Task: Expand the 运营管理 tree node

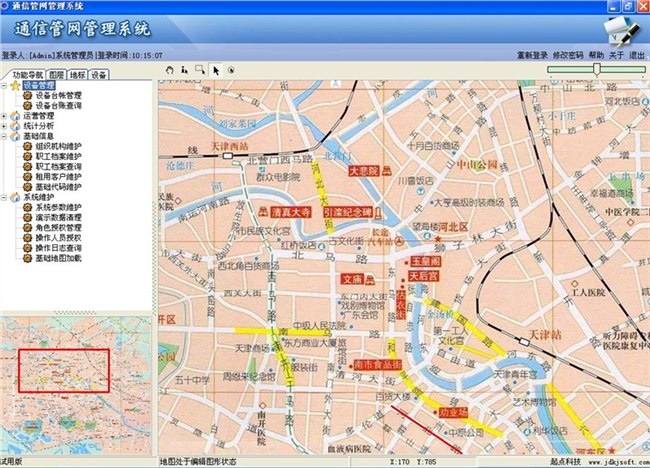Action: point(4,115)
